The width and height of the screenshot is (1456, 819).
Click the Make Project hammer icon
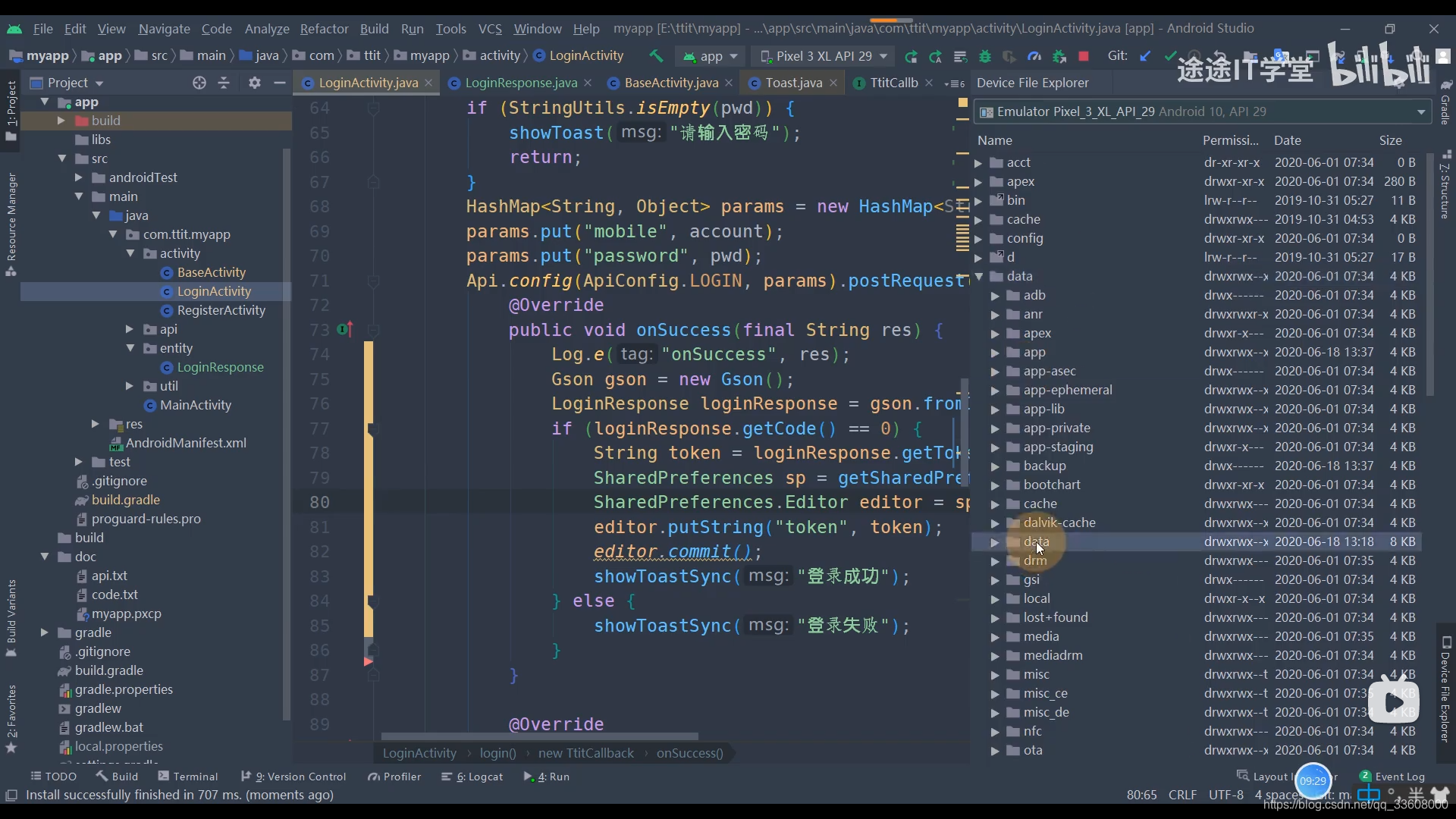pyautogui.click(x=656, y=56)
